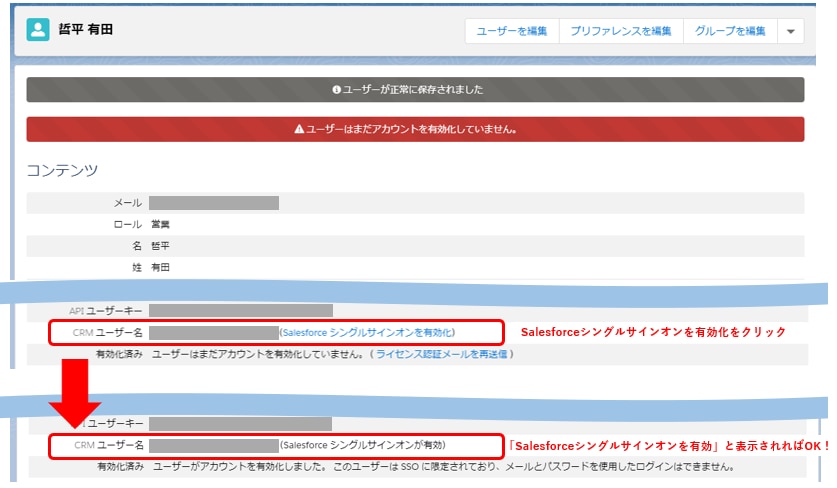Click the コンテンツ heading

pos(62,170)
